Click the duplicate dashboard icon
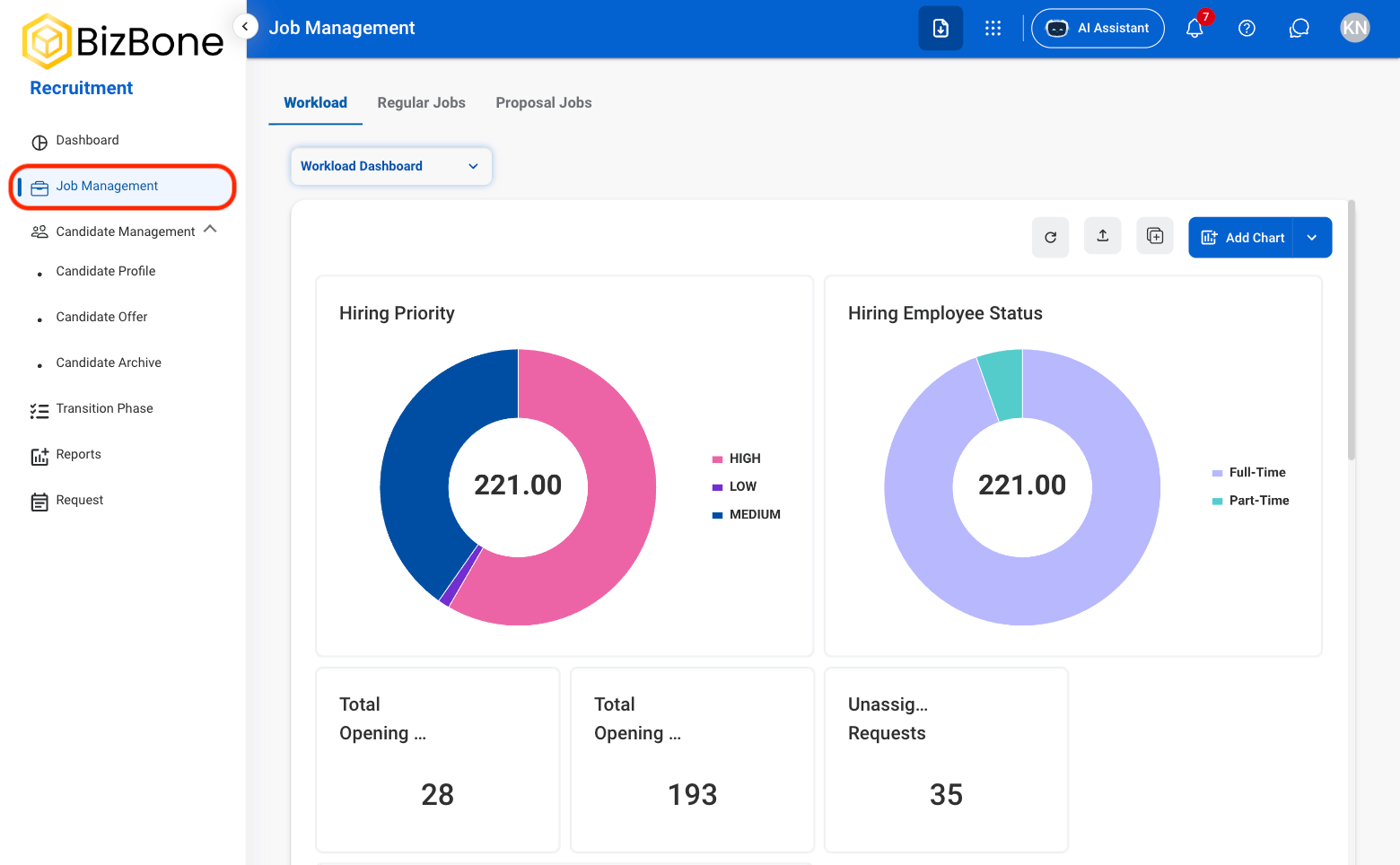The image size is (1400, 865). 1155,236
